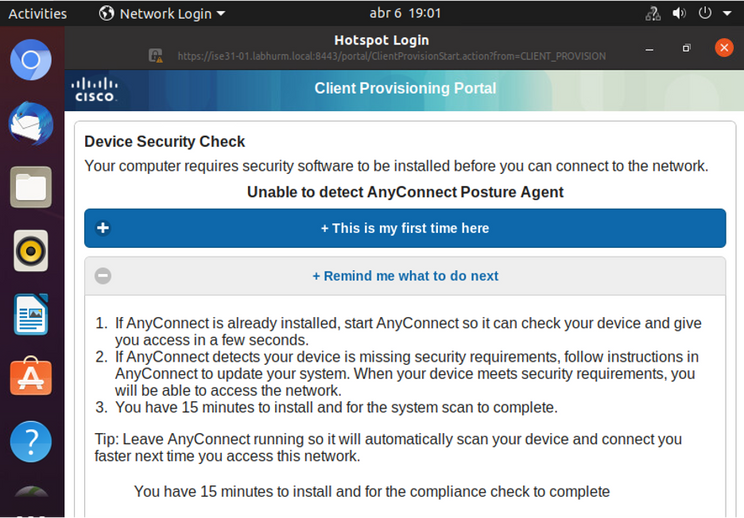Viewport: 744px width, 518px height.
Task: Click step 3 'You have 15 minutes' system scan
Action: [x=336, y=407]
